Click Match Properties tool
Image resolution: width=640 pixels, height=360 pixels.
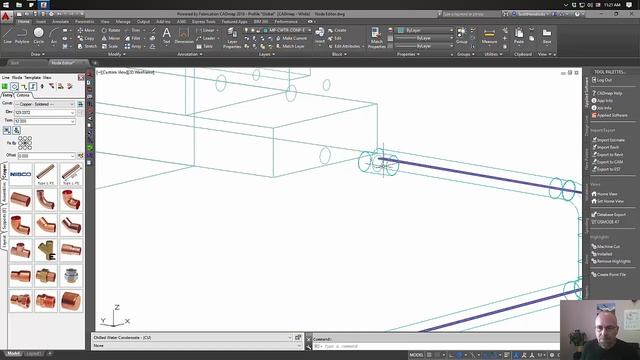click(x=376, y=38)
